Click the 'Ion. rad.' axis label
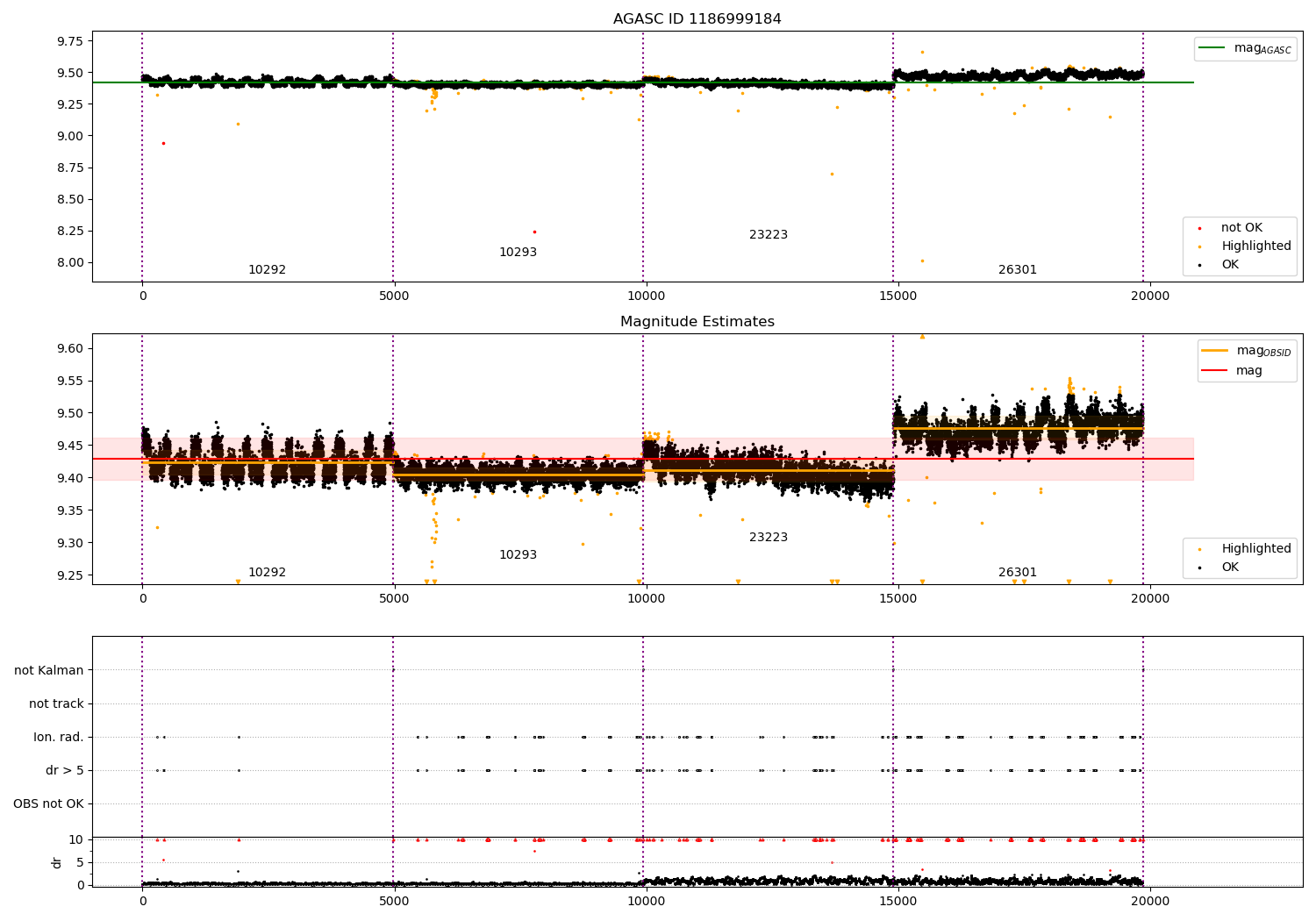This screenshot has width=1316, height=921. pos(59,738)
